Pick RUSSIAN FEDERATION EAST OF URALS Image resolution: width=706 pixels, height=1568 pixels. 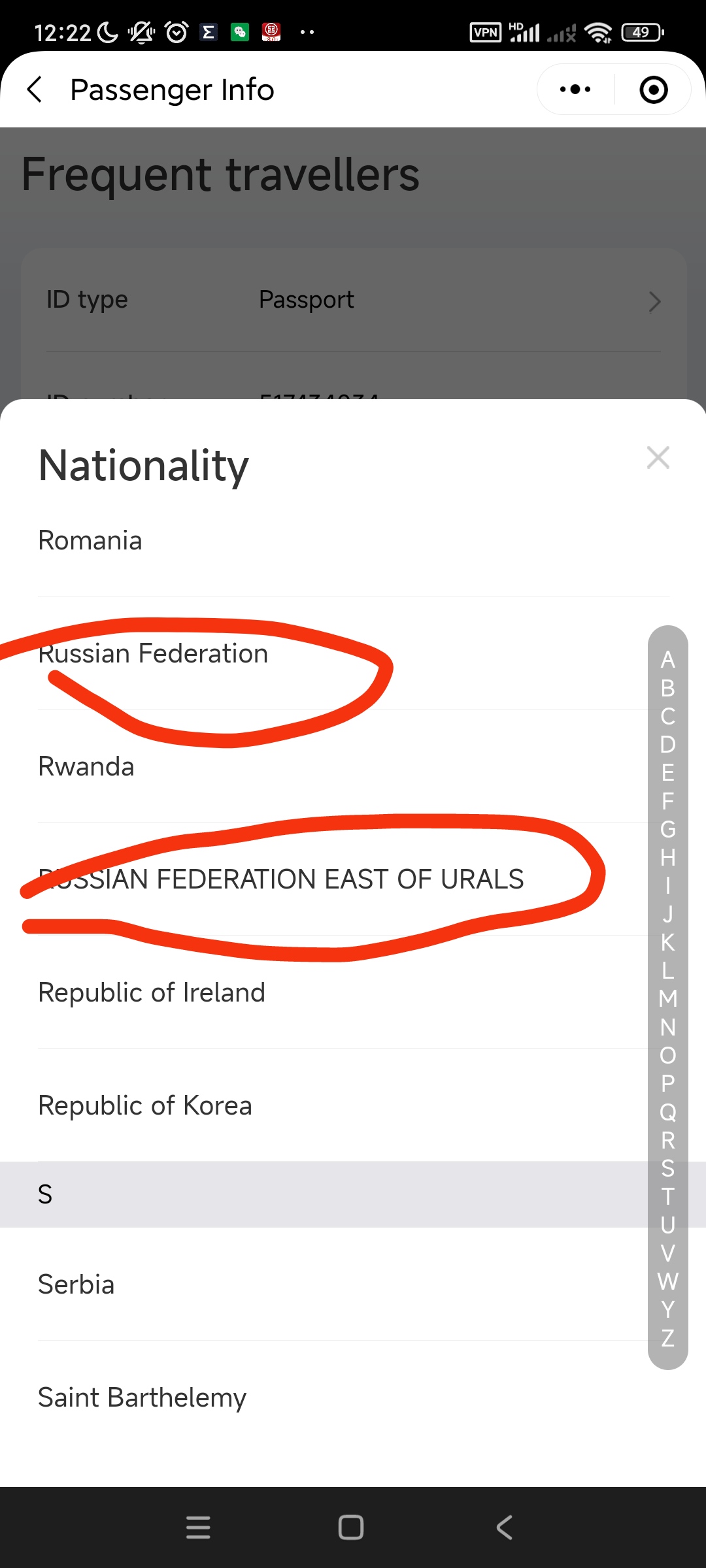(x=281, y=879)
